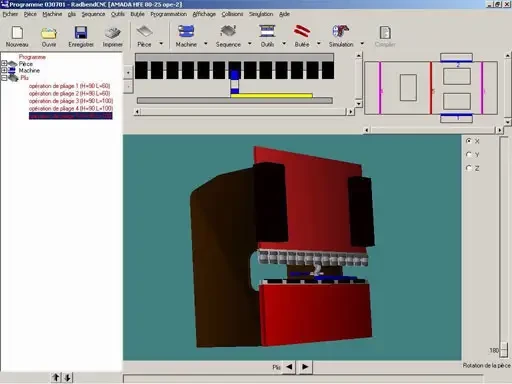Select the X rotation axis radio button
This screenshot has width=512, height=384.
(x=469, y=141)
